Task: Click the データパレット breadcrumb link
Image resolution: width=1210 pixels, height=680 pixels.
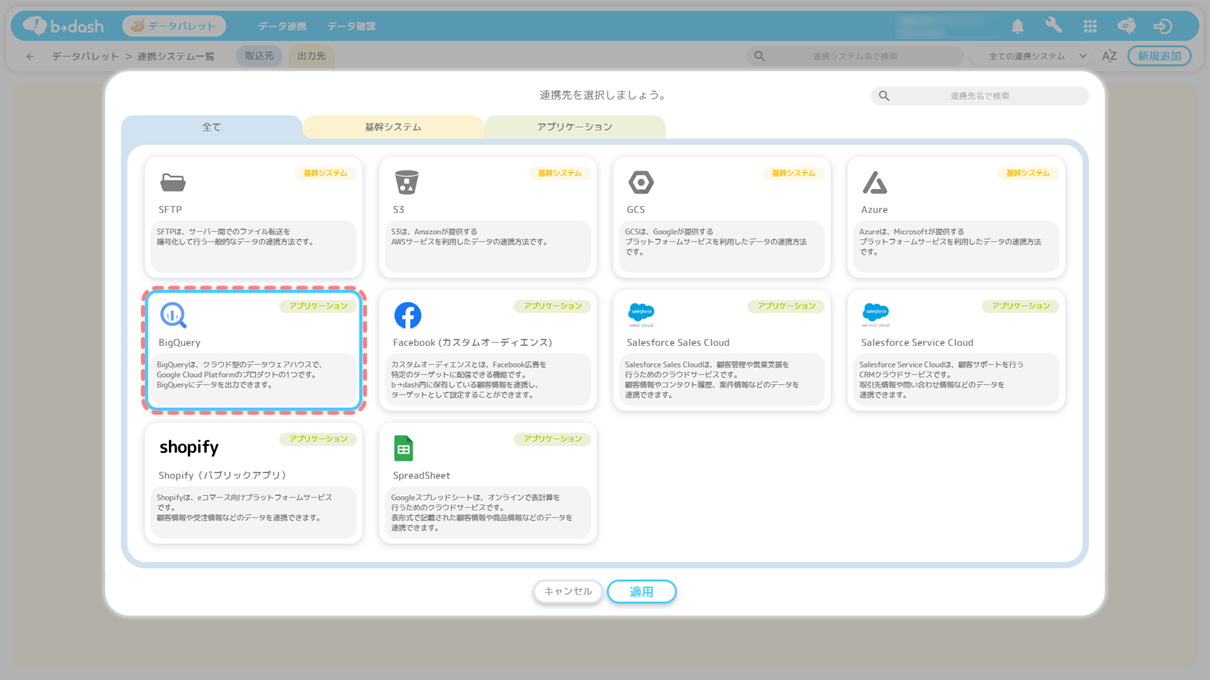Action: pos(86,56)
